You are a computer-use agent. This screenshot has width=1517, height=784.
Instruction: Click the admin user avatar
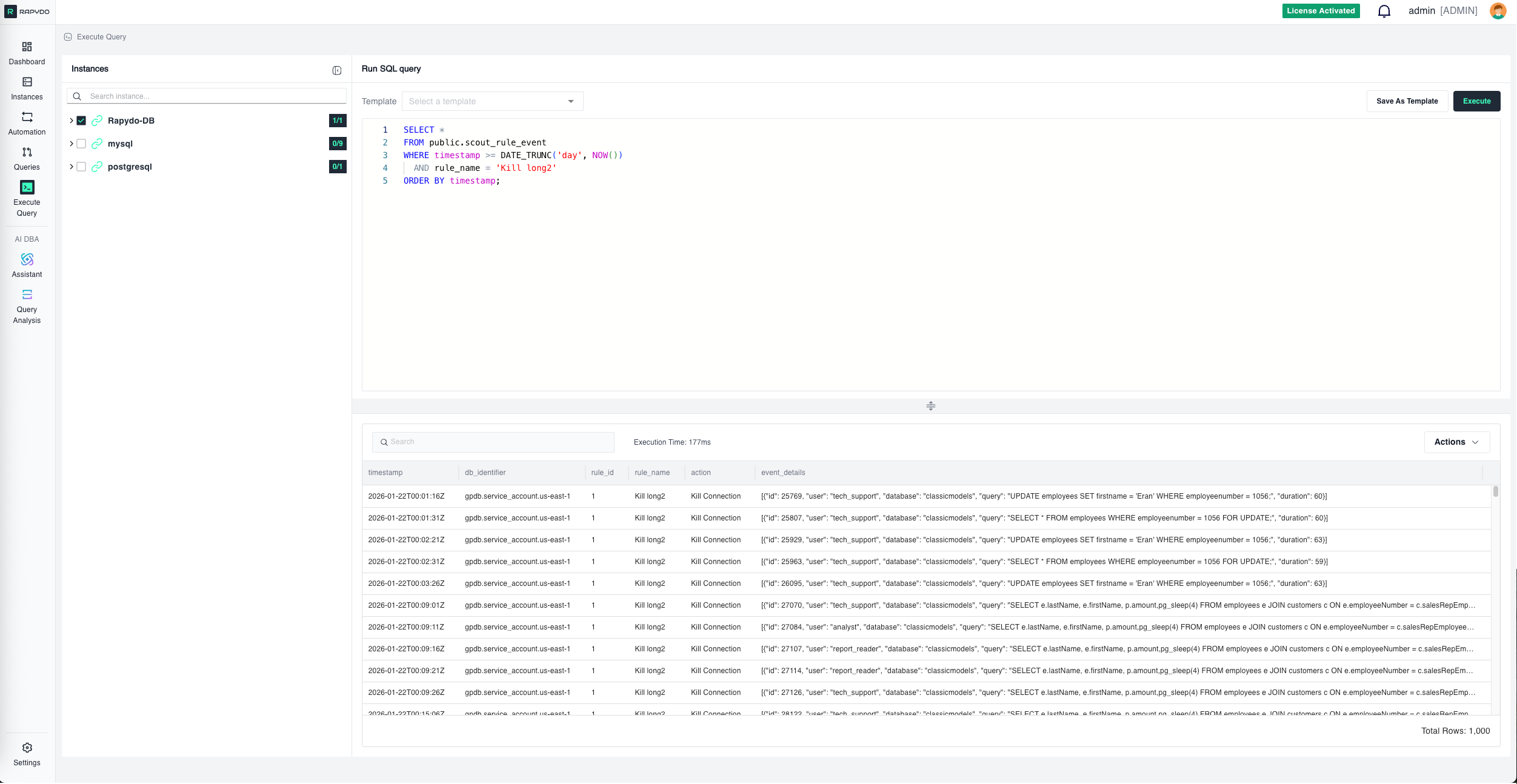click(1498, 11)
